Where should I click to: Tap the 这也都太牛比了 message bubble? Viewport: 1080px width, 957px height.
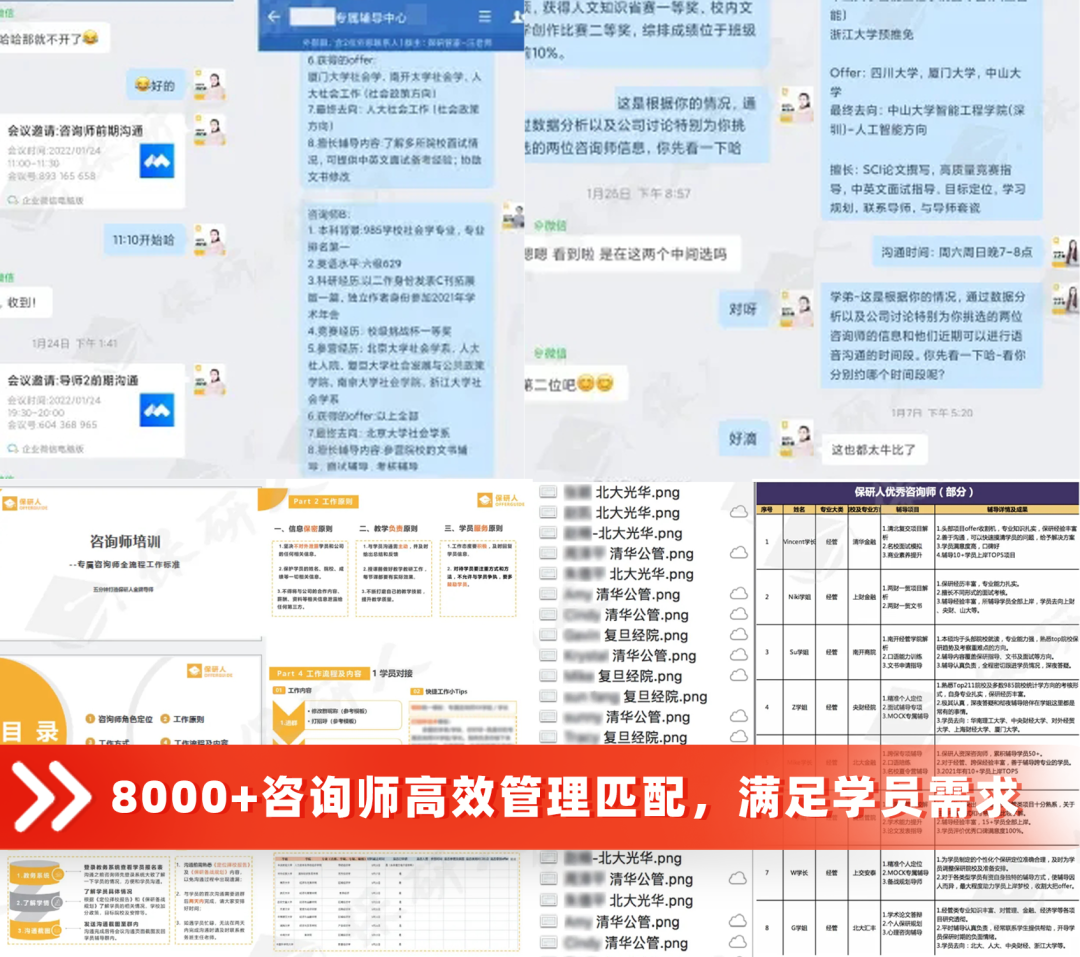pos(873,449)
